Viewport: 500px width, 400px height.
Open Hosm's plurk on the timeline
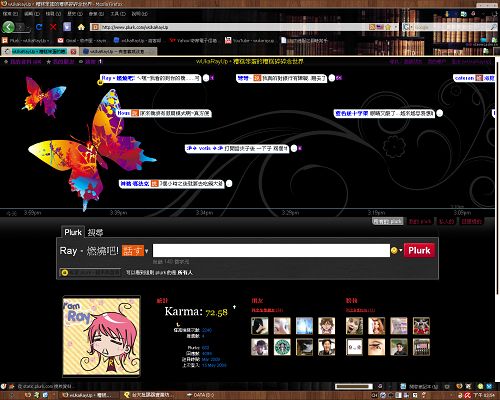coord(163,113)
